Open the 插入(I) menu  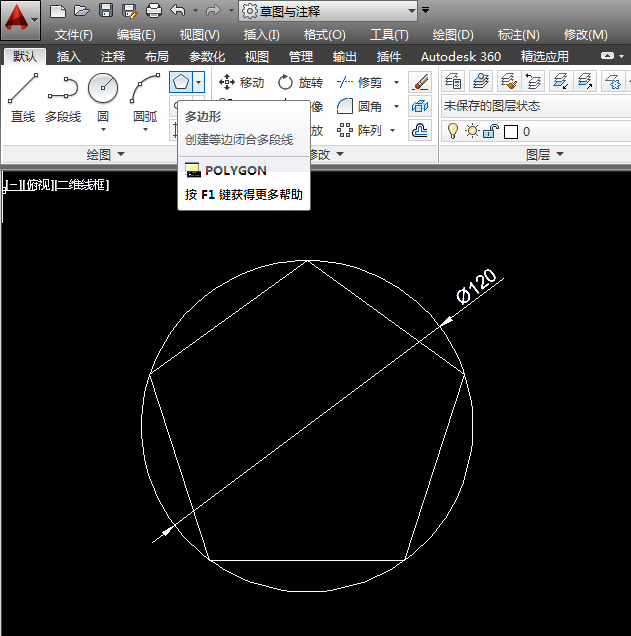coord(262,35)
